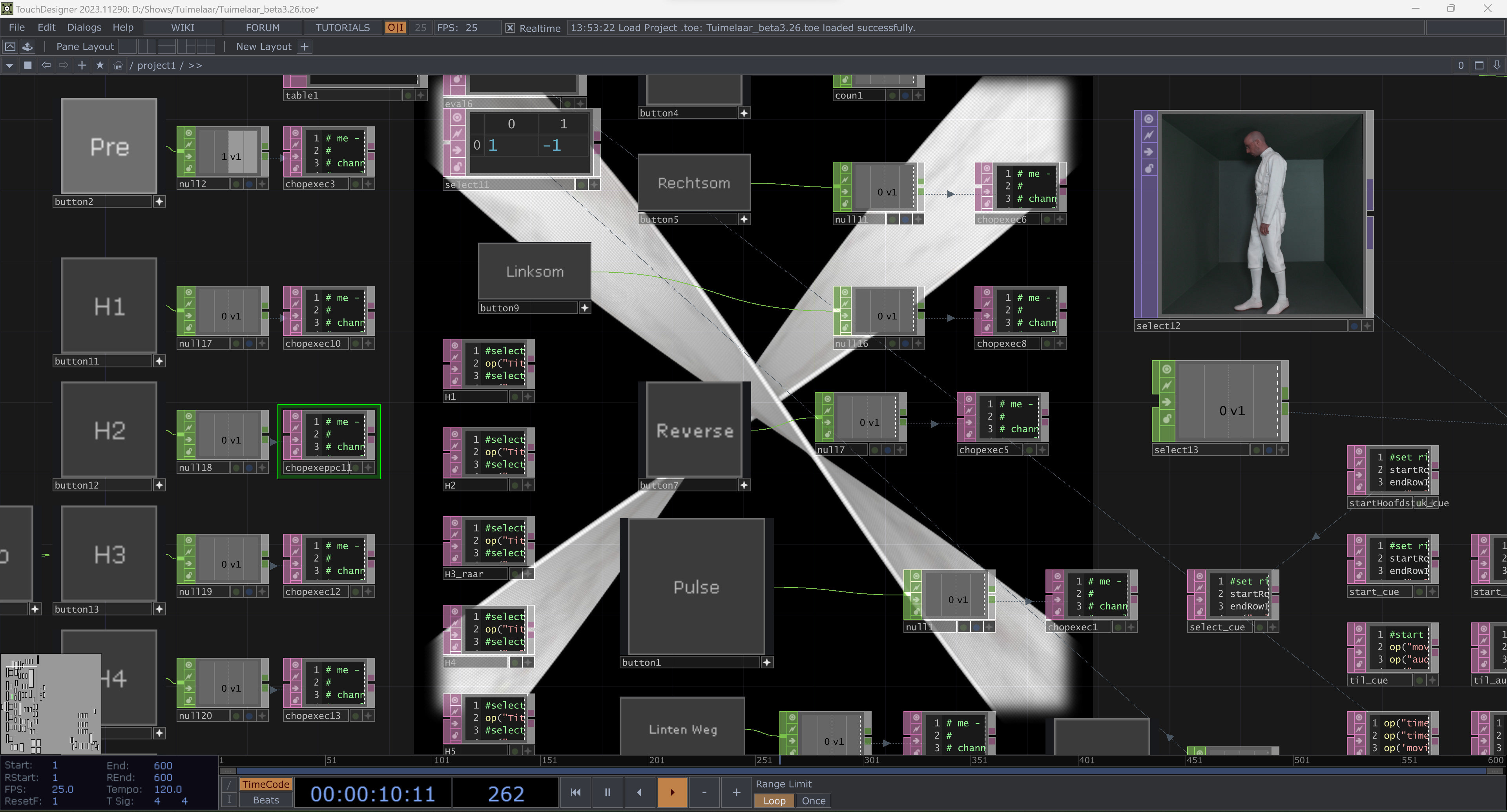Pause the timeline playback
Screen dimensions: 1507x812
pyautogui.click(x=607, y=792)
